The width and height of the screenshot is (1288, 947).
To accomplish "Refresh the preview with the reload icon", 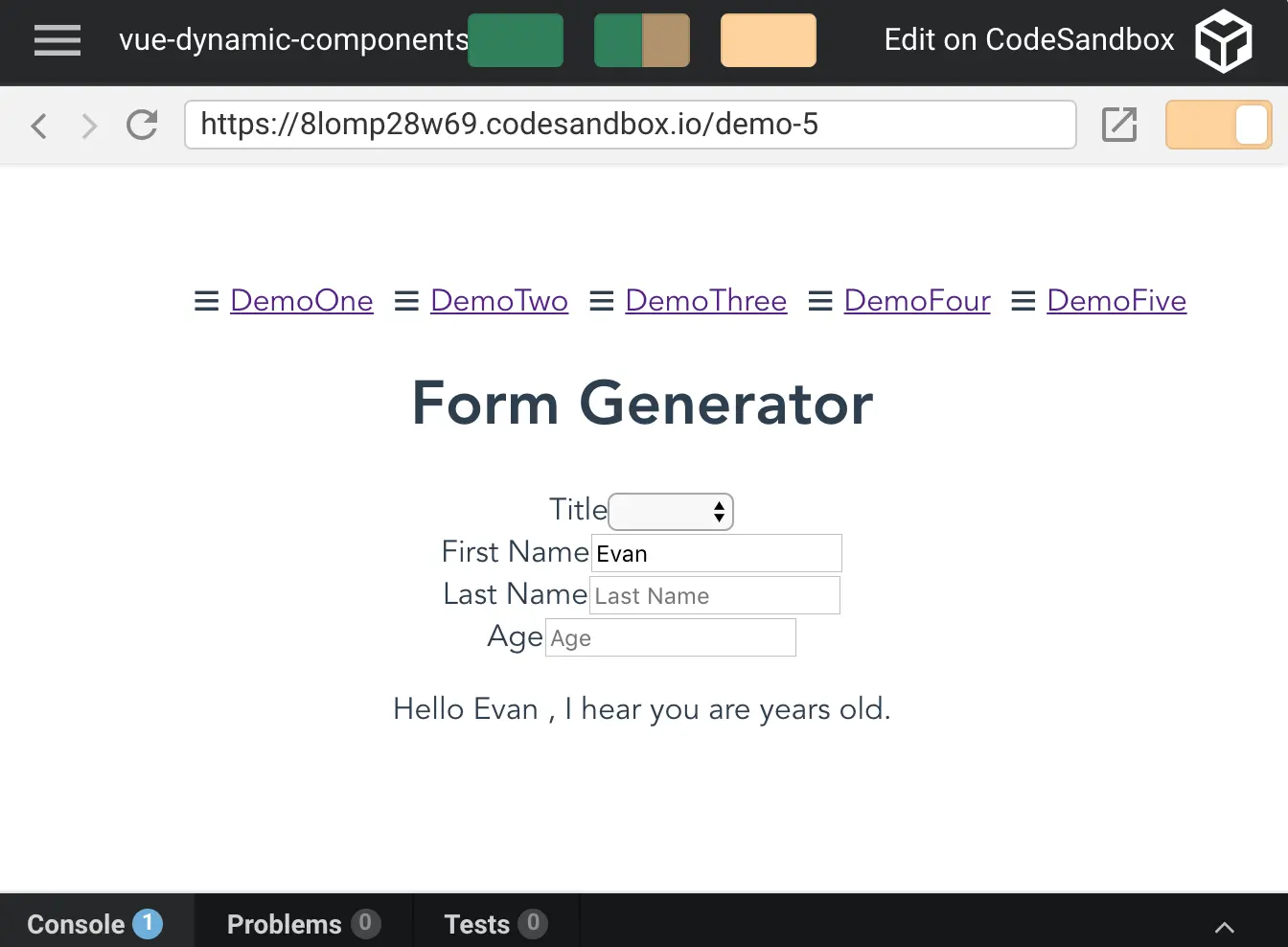I will pyautogui.click(x=142, y=125).
